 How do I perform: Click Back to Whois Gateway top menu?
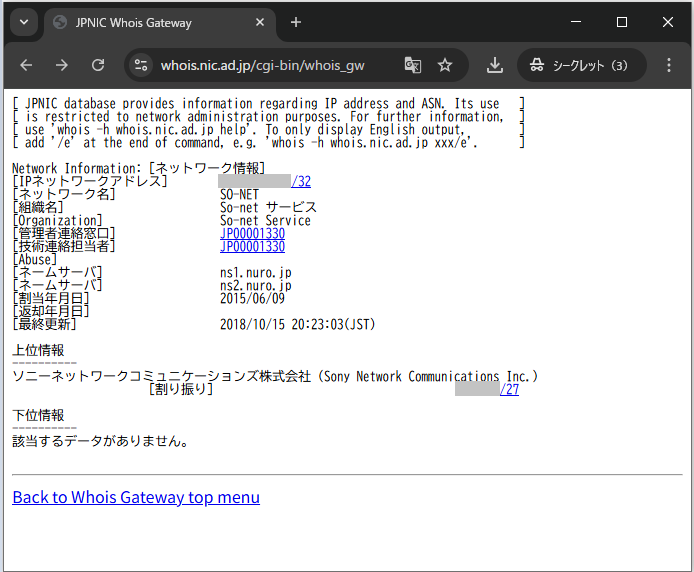pos(136,497)
